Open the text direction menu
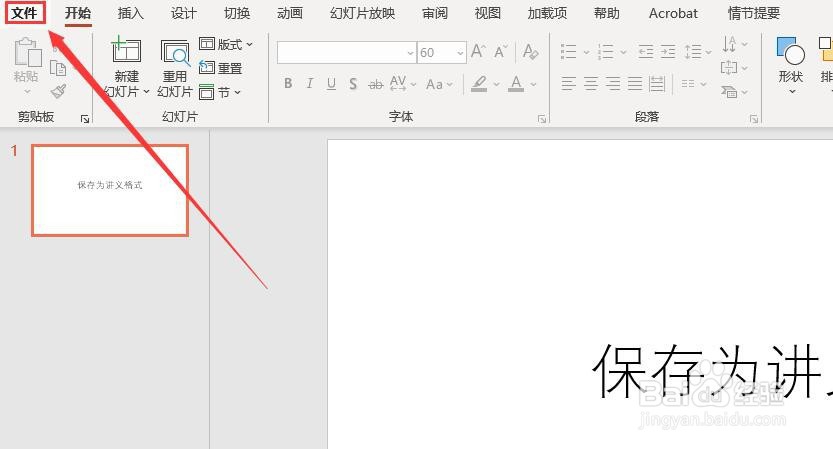 pos(735,44)
